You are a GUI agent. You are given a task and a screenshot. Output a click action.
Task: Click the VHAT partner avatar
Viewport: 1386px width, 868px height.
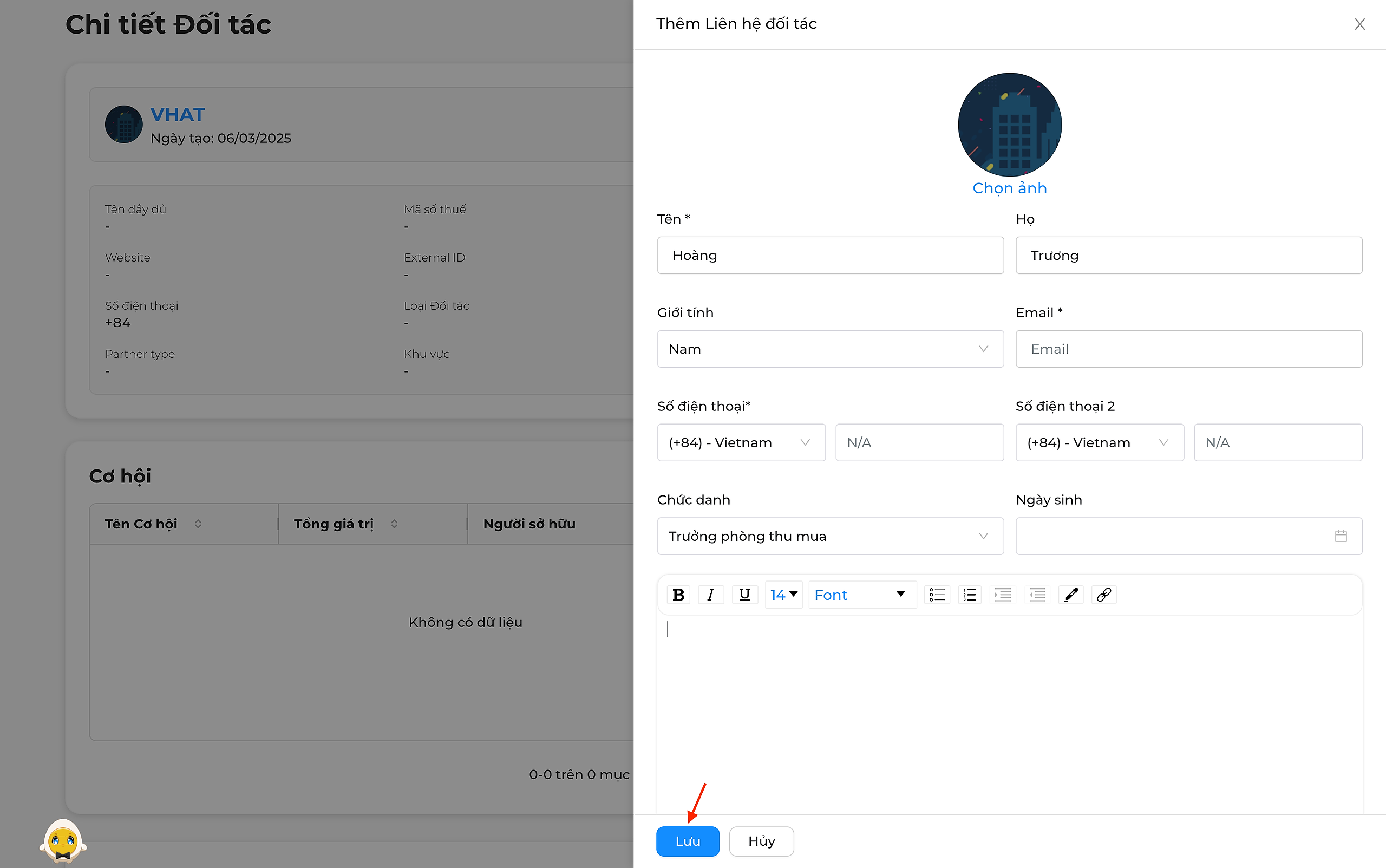(124, 125)
